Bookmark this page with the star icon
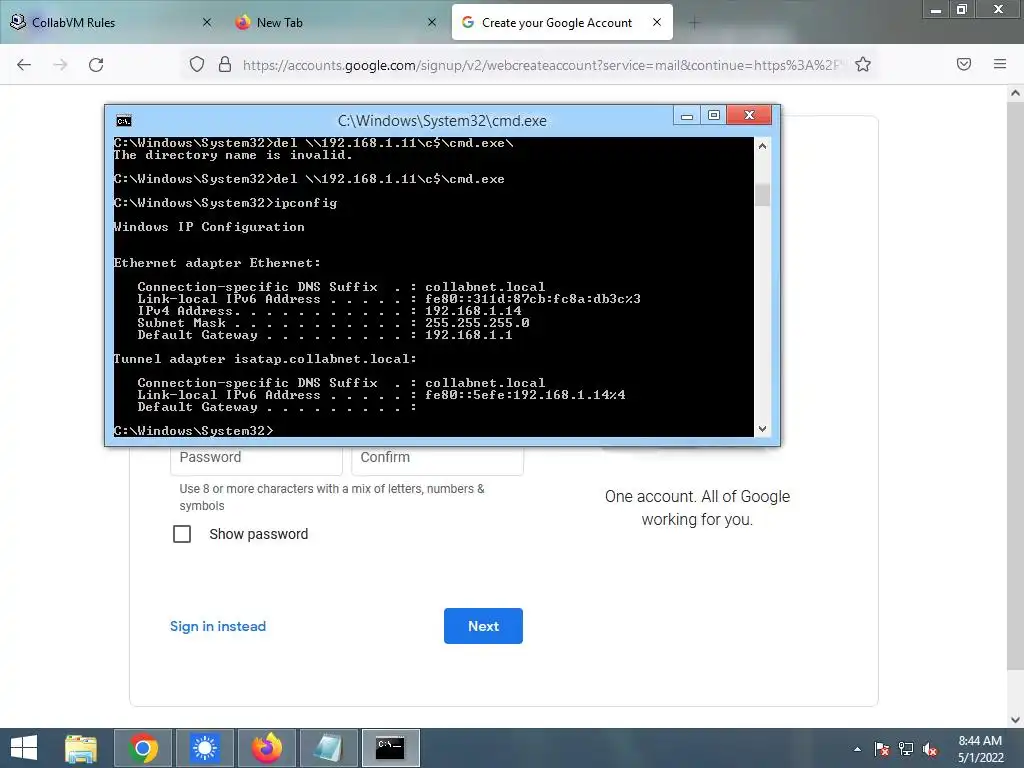Viewport: 1024px width, 768px height. click(863, 65)
